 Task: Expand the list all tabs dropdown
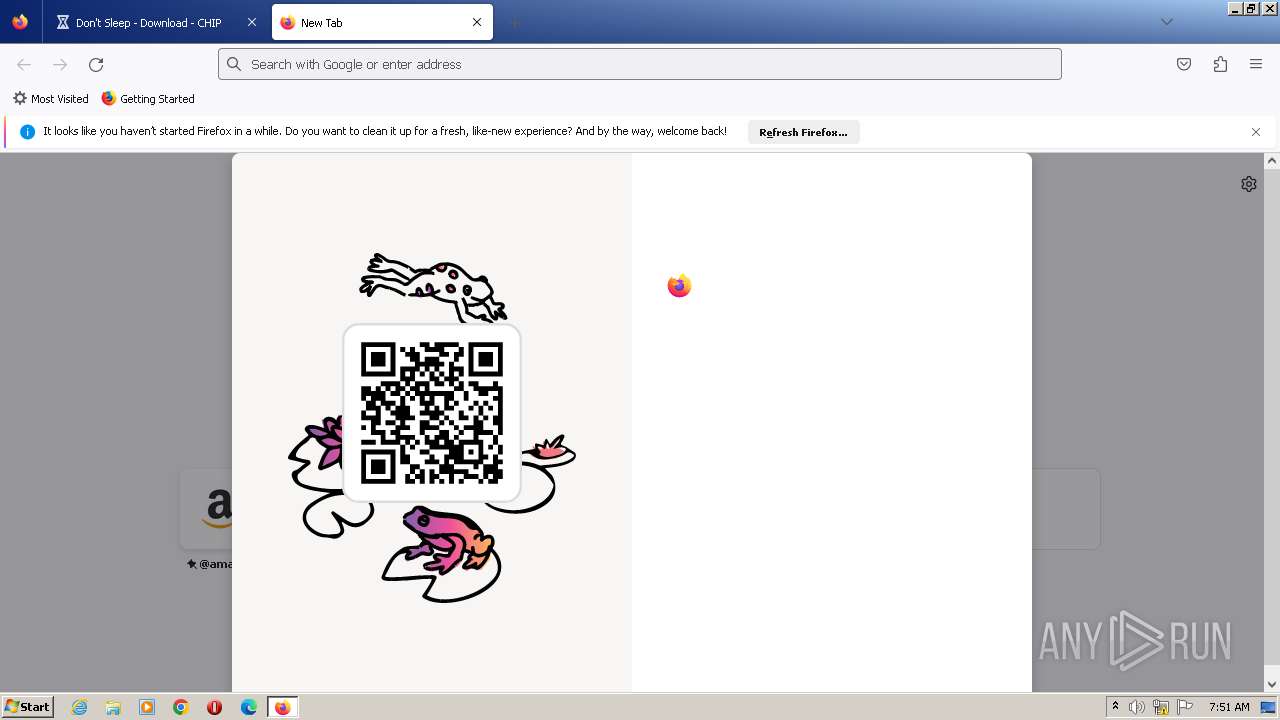tap(1166, 22)
